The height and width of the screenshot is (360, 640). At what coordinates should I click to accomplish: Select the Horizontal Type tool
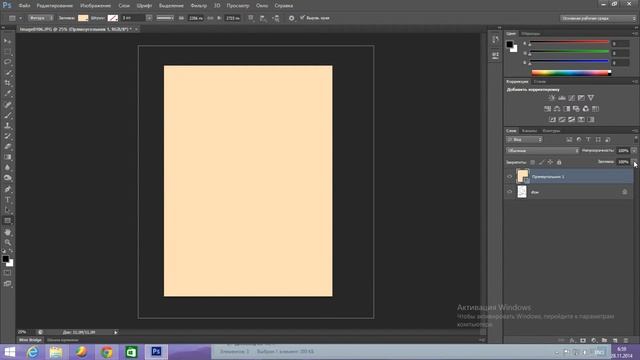tap(7, 200)
